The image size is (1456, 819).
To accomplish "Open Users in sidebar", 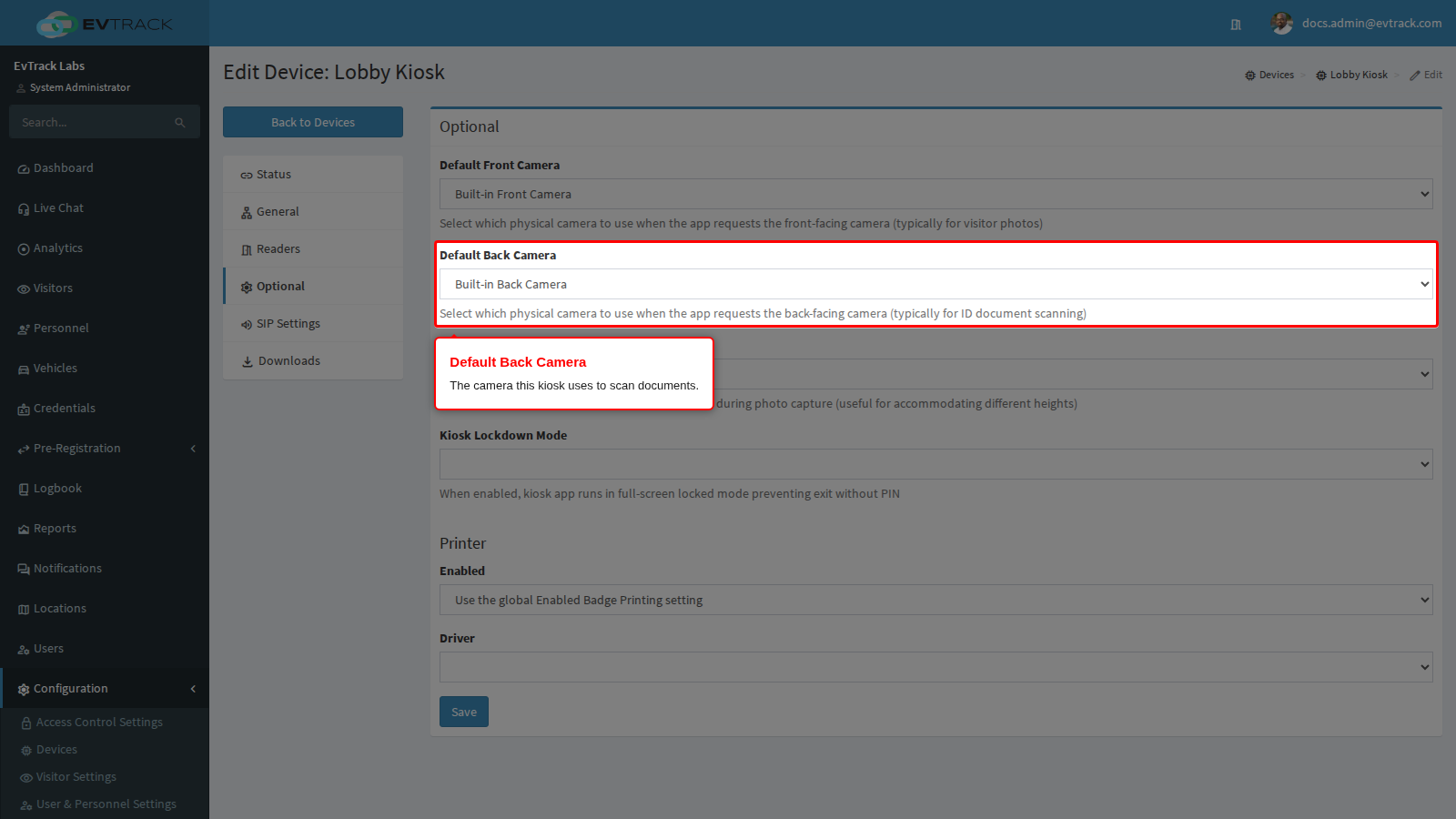I will point(105,649).
